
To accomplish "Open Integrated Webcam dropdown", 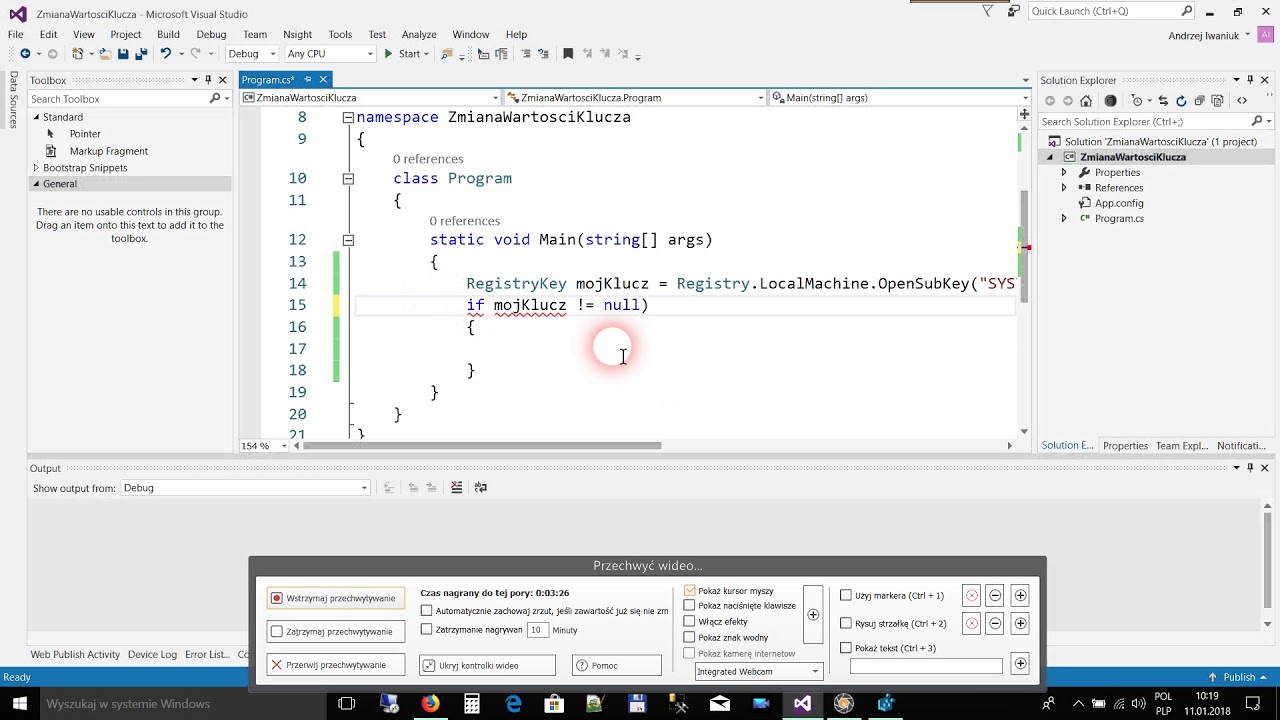I will (x=758, y=672).
